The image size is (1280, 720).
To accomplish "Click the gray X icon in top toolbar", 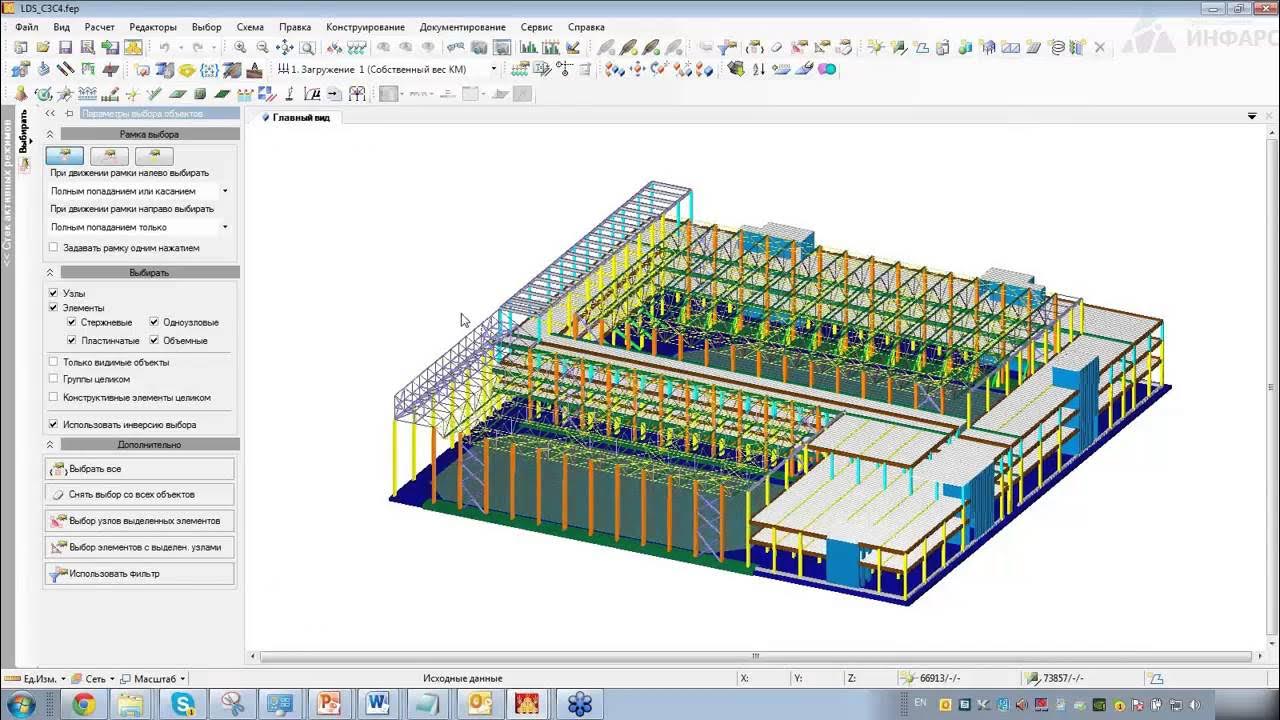I will [1100, 47].
